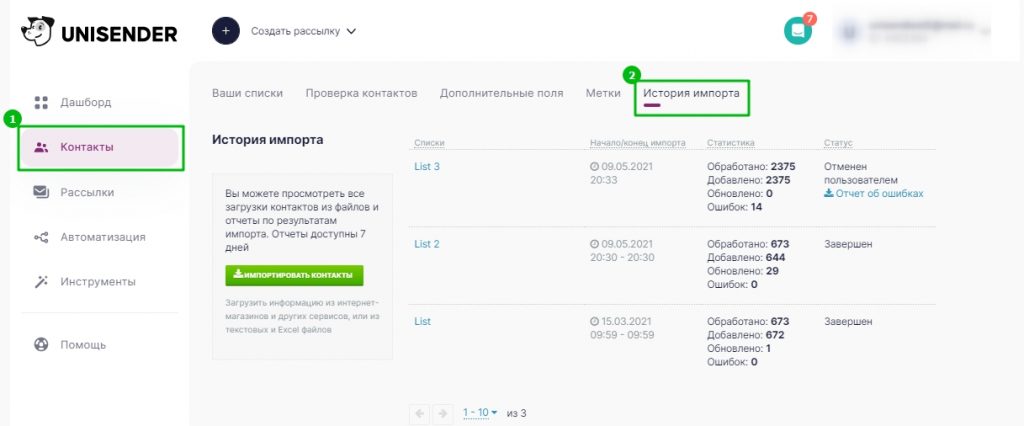1024x426 pixels.
Task: Click the Помощь lifebuoy icon
Action: (x=41, y=344)
